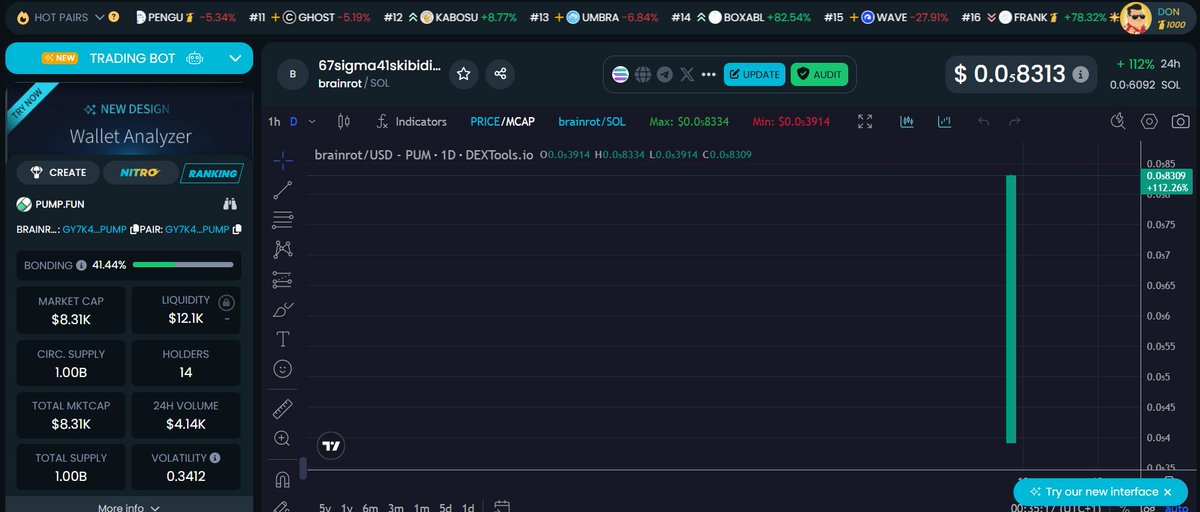
Task: Select the D timeframe
Action: (x=294, y=121)
